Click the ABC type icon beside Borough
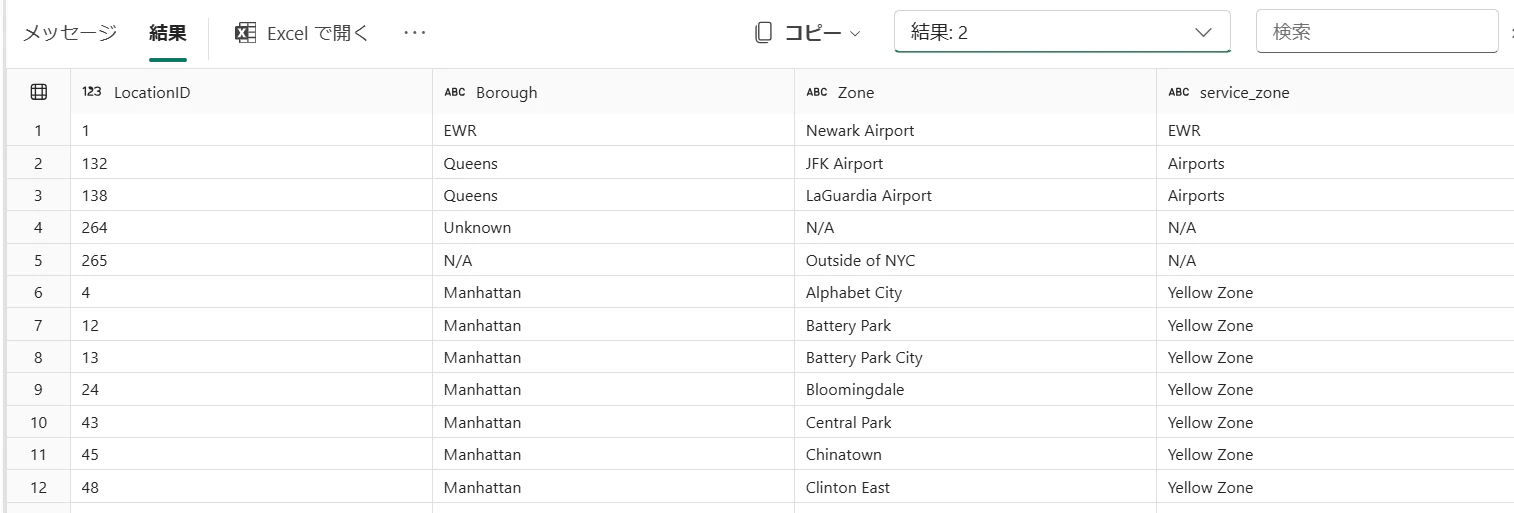The height and width of the screenshot is (513, 1514). click(455, 92)
